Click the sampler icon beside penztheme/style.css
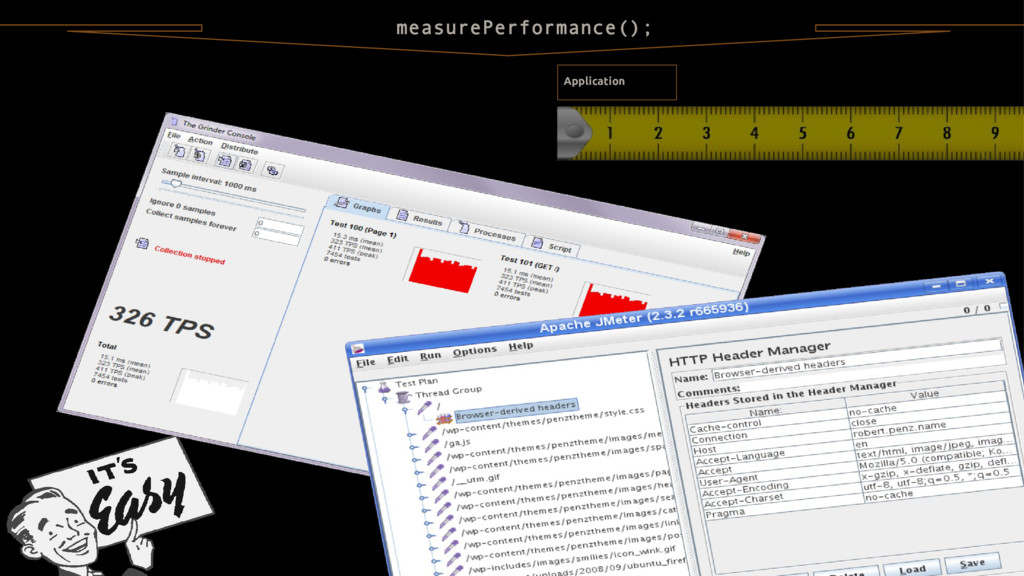 click(429, 432)
